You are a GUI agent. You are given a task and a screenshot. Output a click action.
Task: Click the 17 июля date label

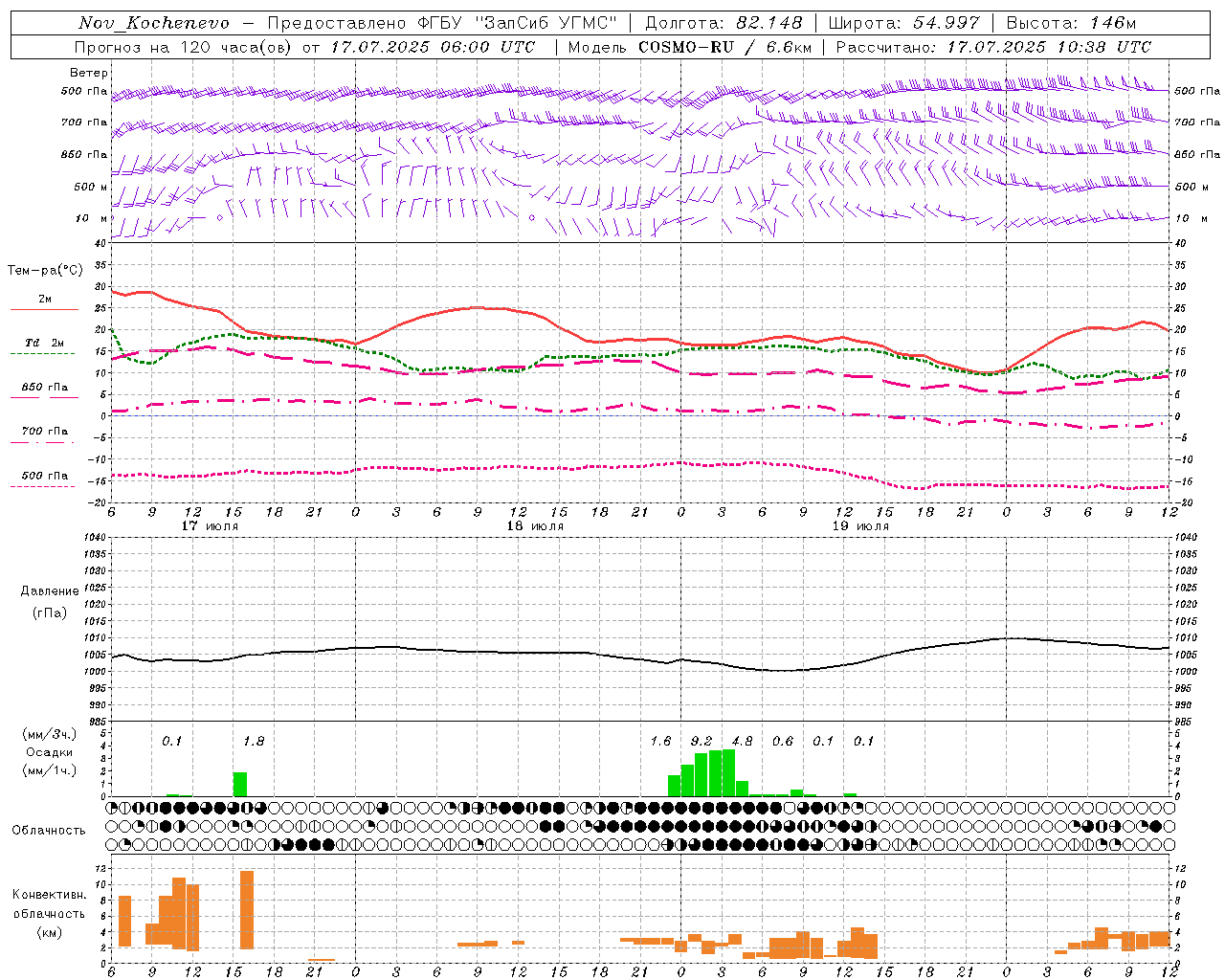[x=210, y=526]
